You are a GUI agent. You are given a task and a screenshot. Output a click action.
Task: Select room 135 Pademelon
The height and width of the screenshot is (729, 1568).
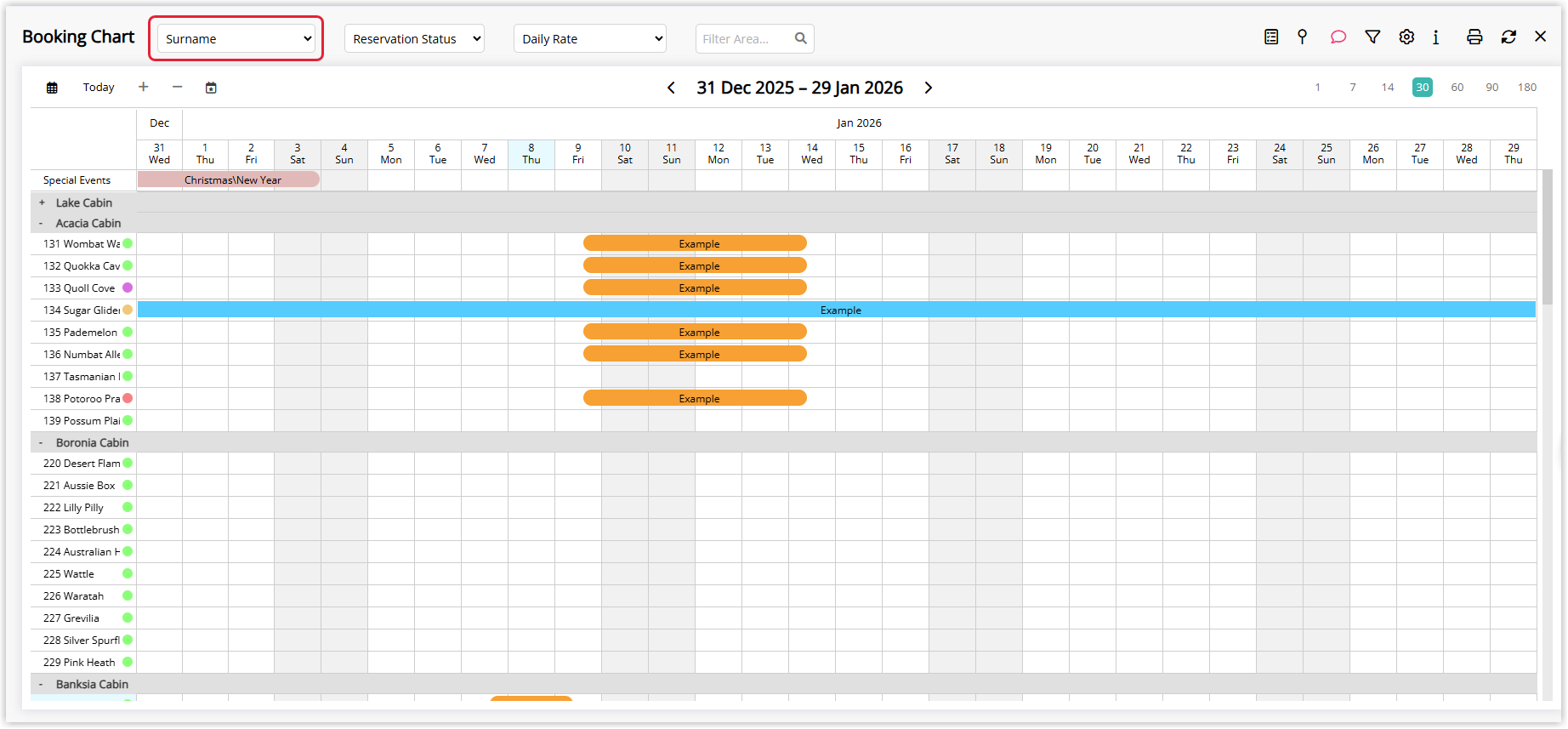click(x=81, y=332)
